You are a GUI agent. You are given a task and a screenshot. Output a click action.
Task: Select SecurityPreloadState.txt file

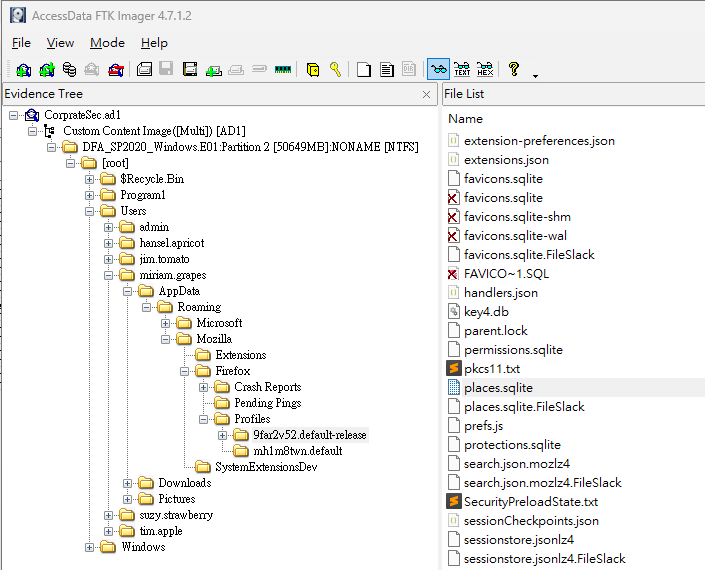(531, 502)
